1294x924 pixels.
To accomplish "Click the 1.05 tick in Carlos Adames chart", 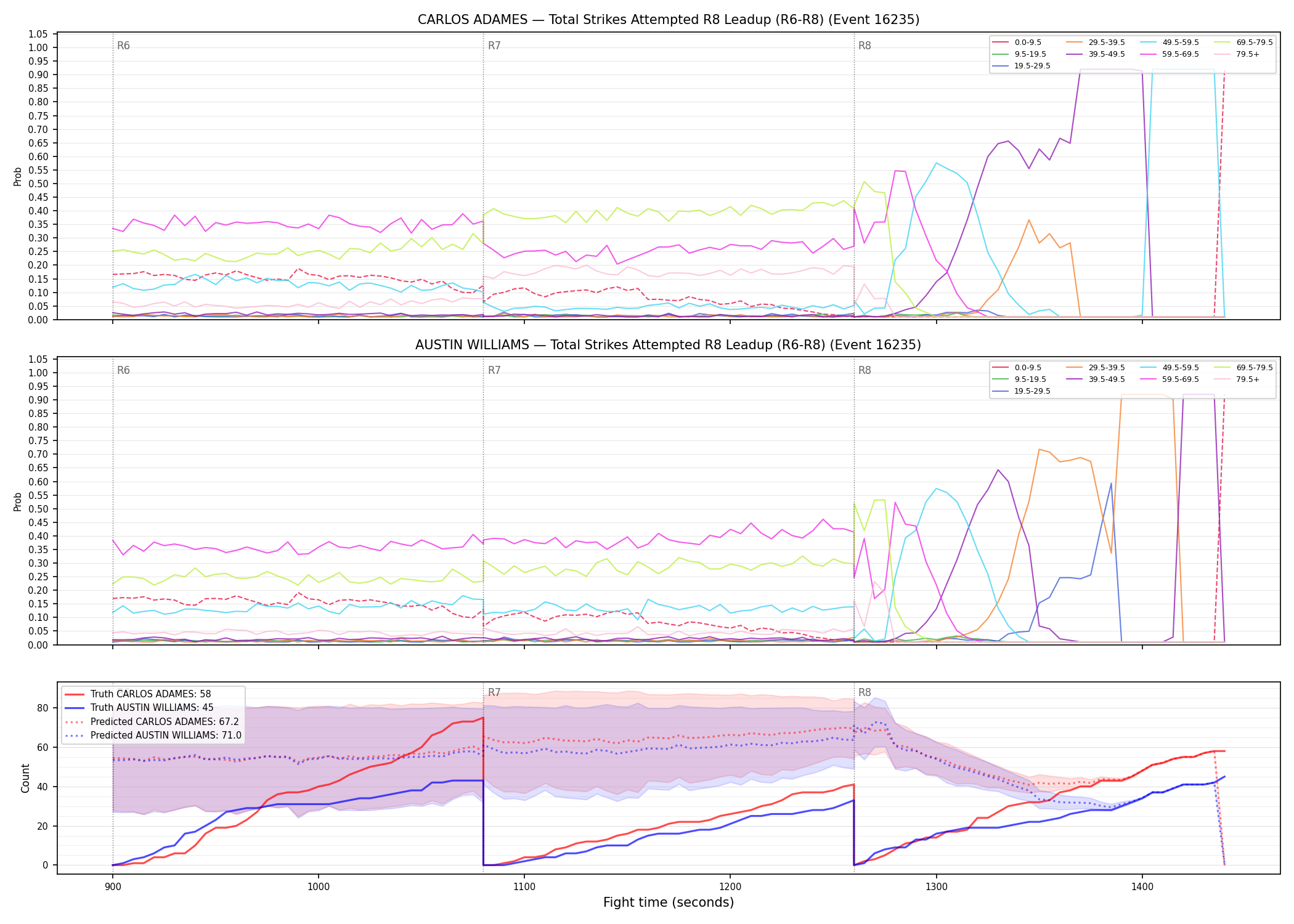I will pos(38,34).
